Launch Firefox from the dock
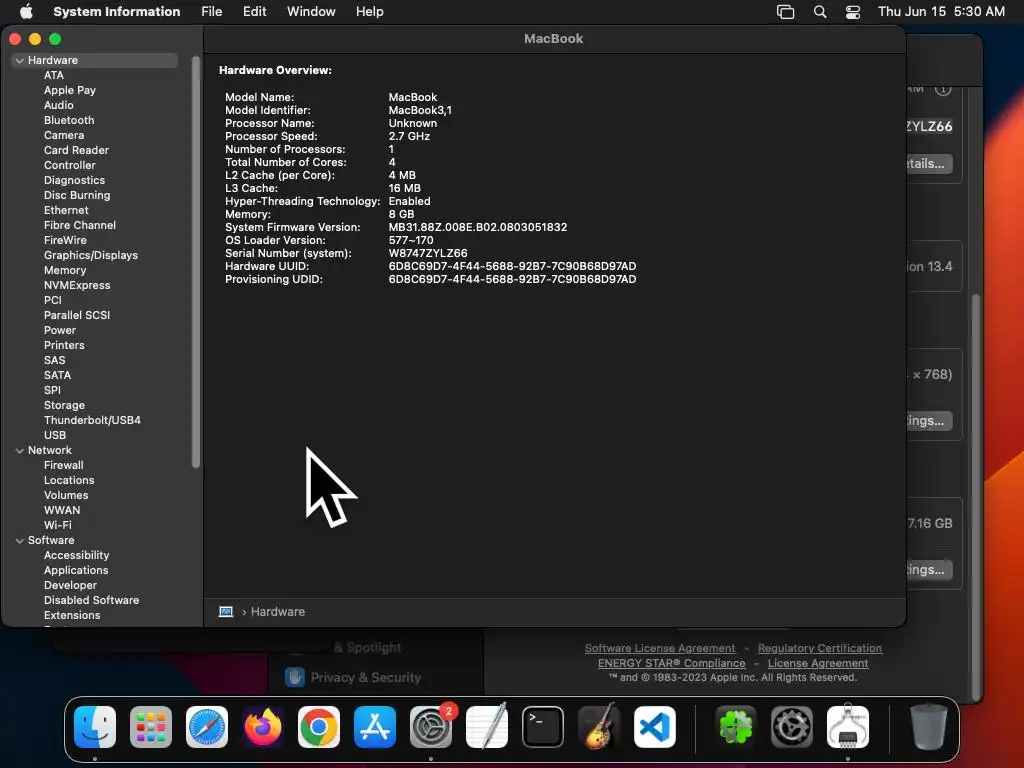This screenshot has height=768, width=1024. (263, 727)
